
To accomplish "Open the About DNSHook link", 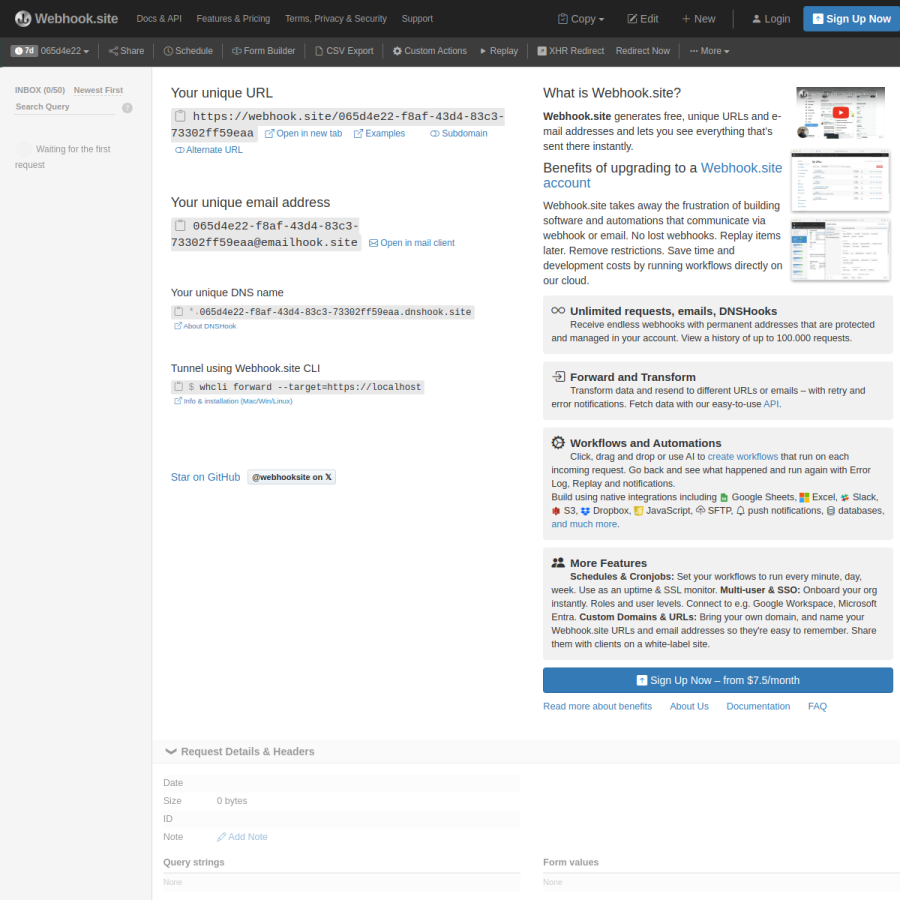I will click(205, 326).
